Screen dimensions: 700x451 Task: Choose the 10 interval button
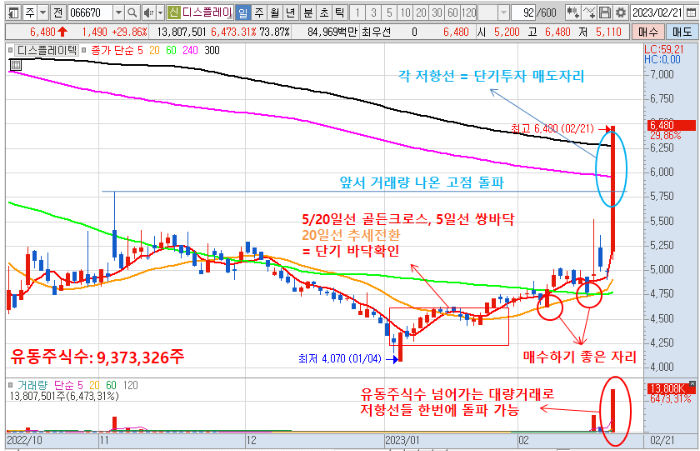click(x=405, y=13)
